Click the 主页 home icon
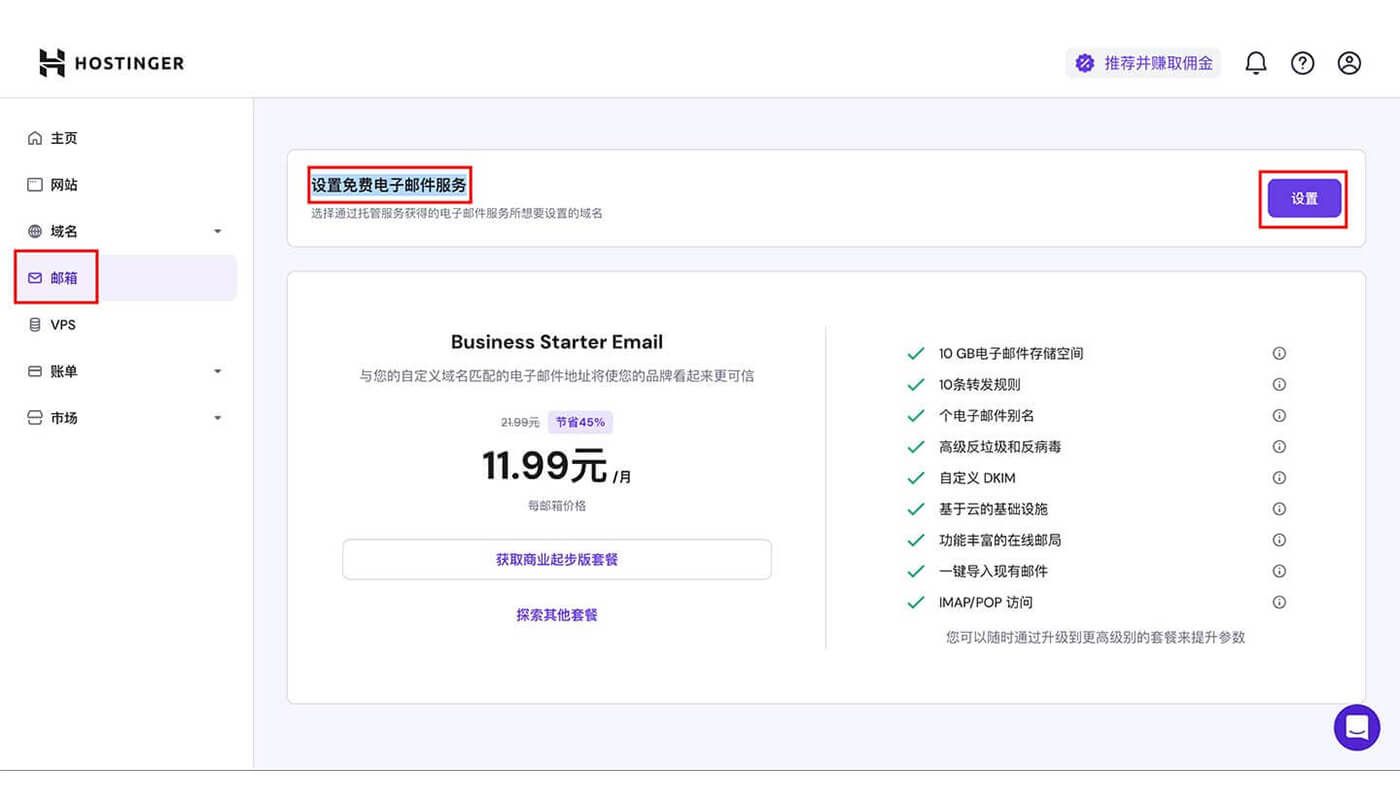 click(x=35, y=138)
